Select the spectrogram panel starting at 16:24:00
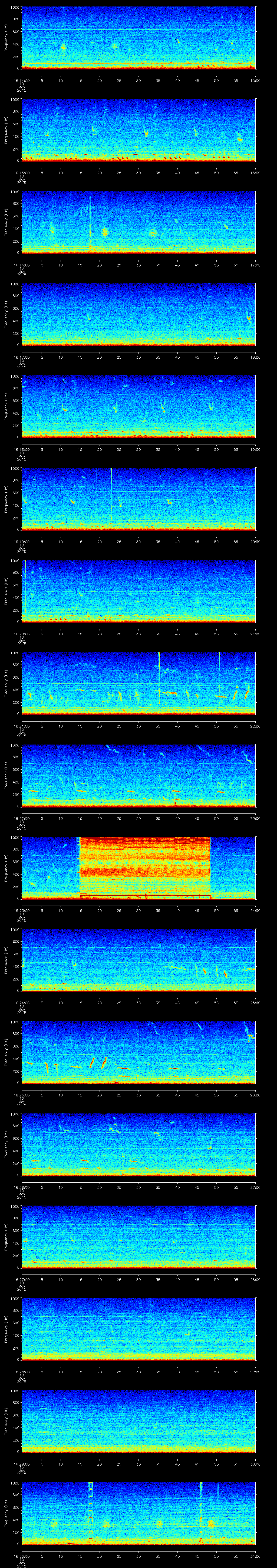 [x=139, y=960]
